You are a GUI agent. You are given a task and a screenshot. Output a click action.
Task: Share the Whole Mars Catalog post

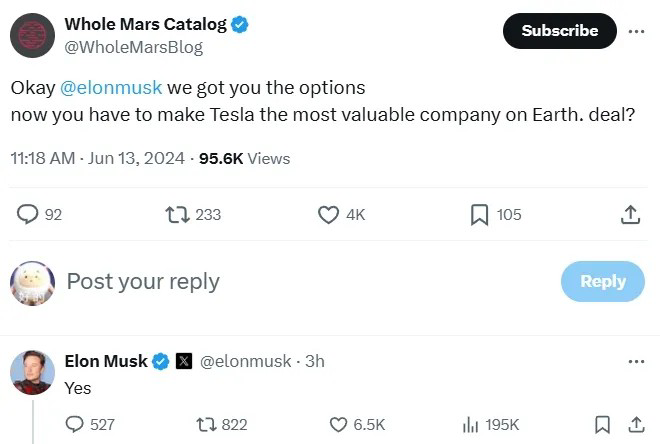pos(630,214)
